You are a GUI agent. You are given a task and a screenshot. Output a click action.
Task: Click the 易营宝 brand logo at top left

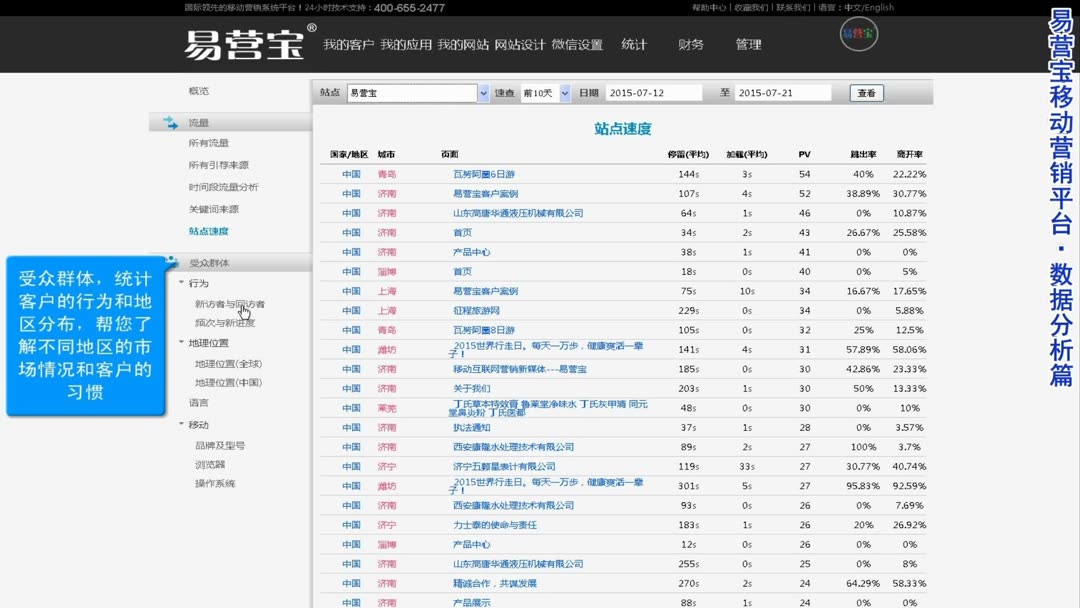click(x=245, y=44)
